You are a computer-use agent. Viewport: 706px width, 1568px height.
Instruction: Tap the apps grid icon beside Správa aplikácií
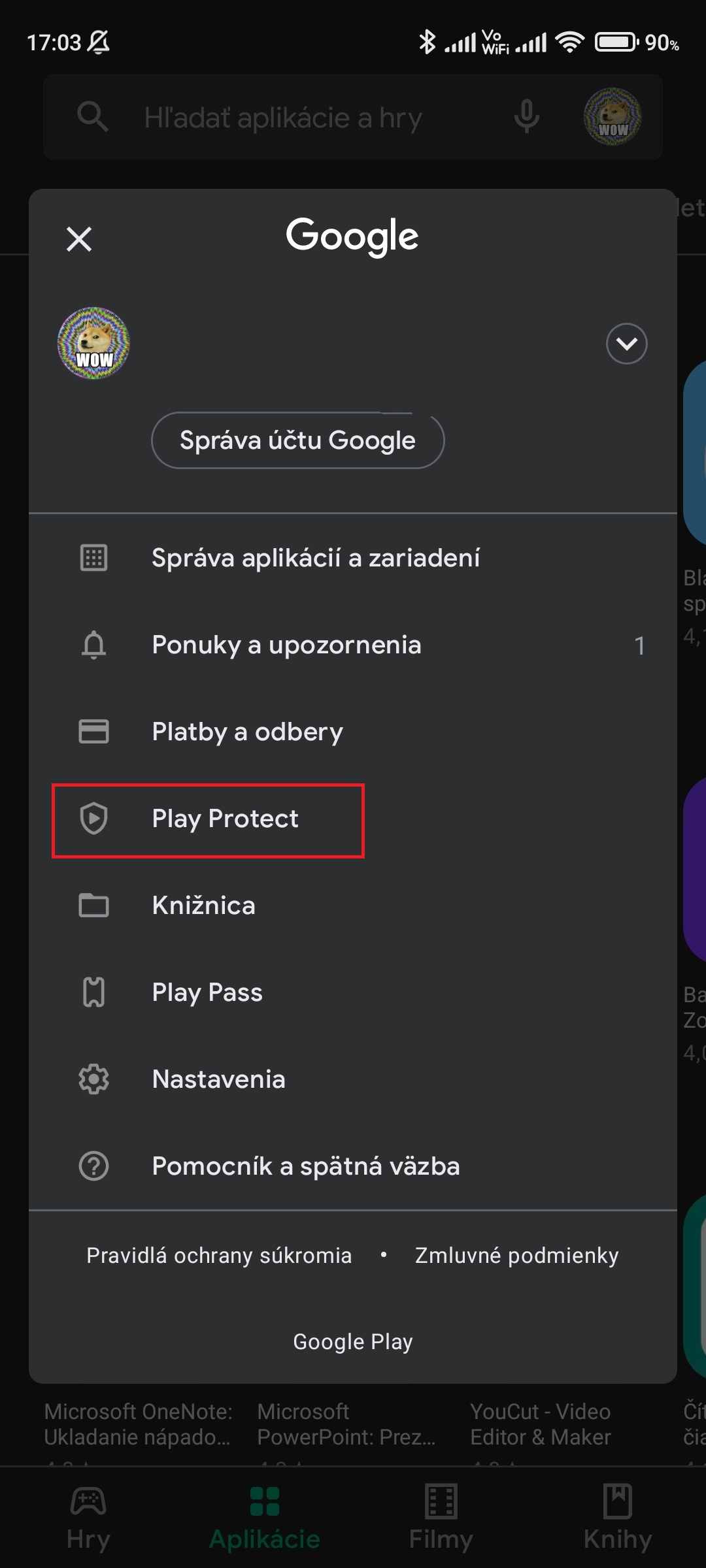[93, 558]
